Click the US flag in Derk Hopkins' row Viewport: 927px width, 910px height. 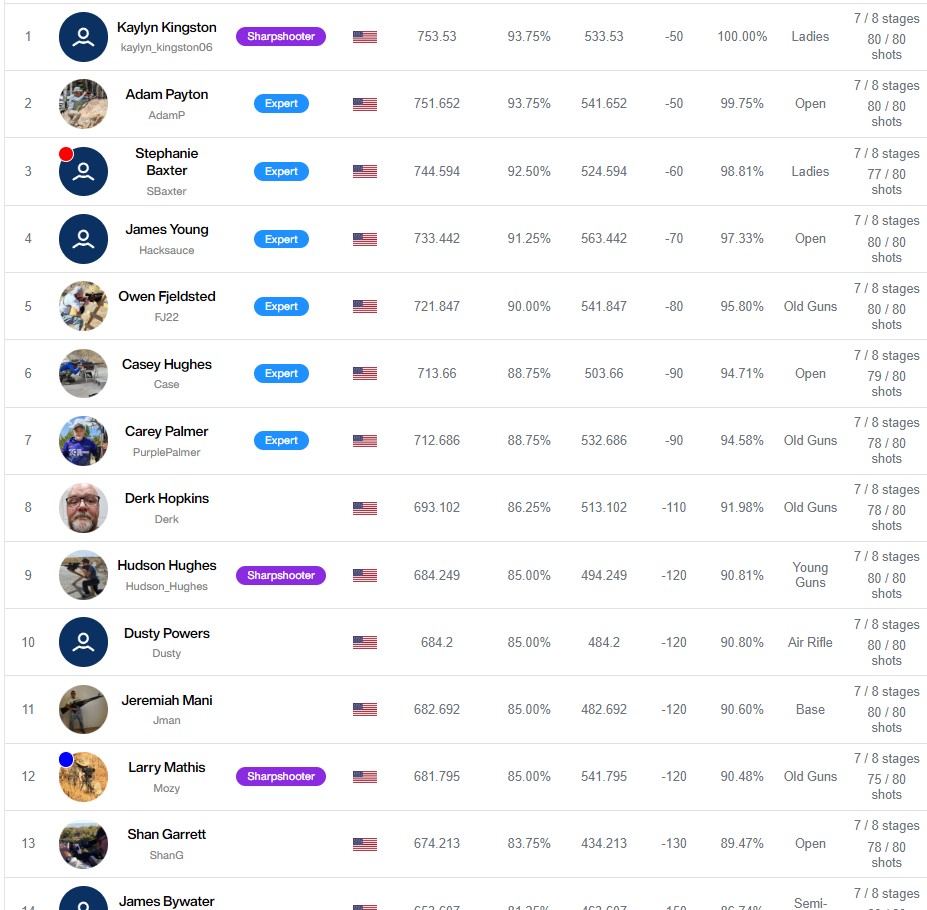(x=365, y=508)
